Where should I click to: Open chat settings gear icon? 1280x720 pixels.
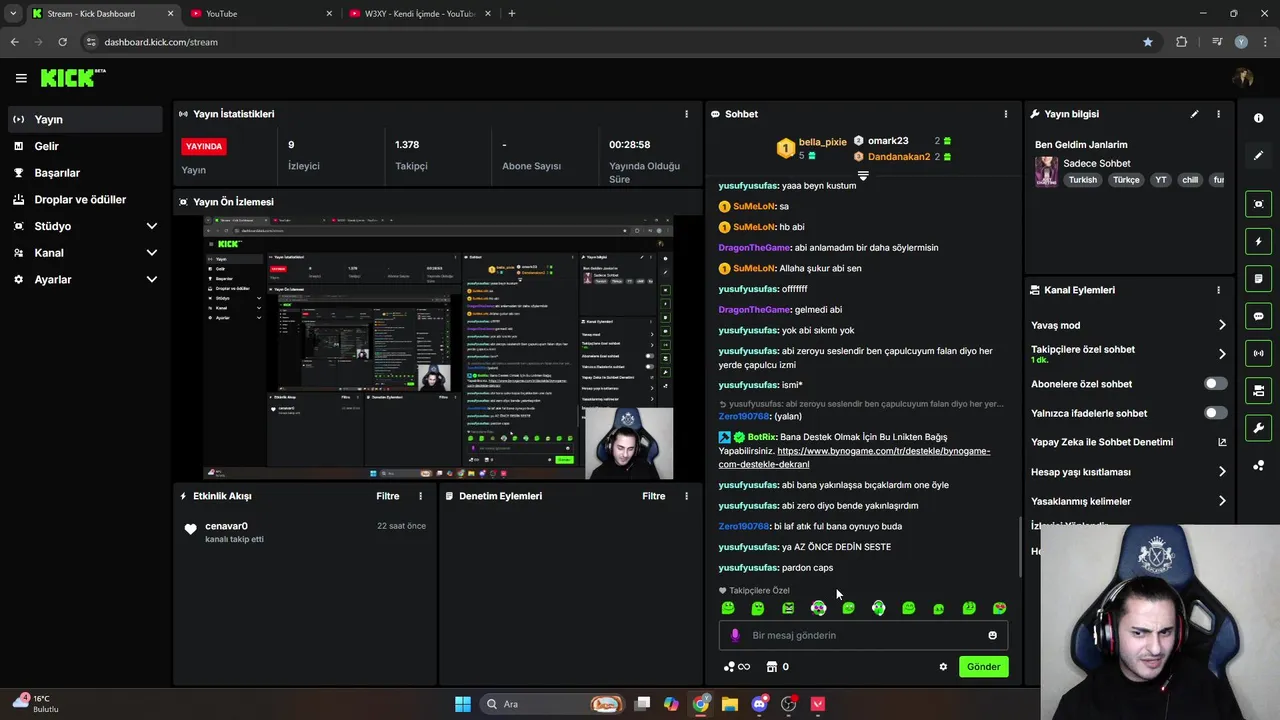943,667
